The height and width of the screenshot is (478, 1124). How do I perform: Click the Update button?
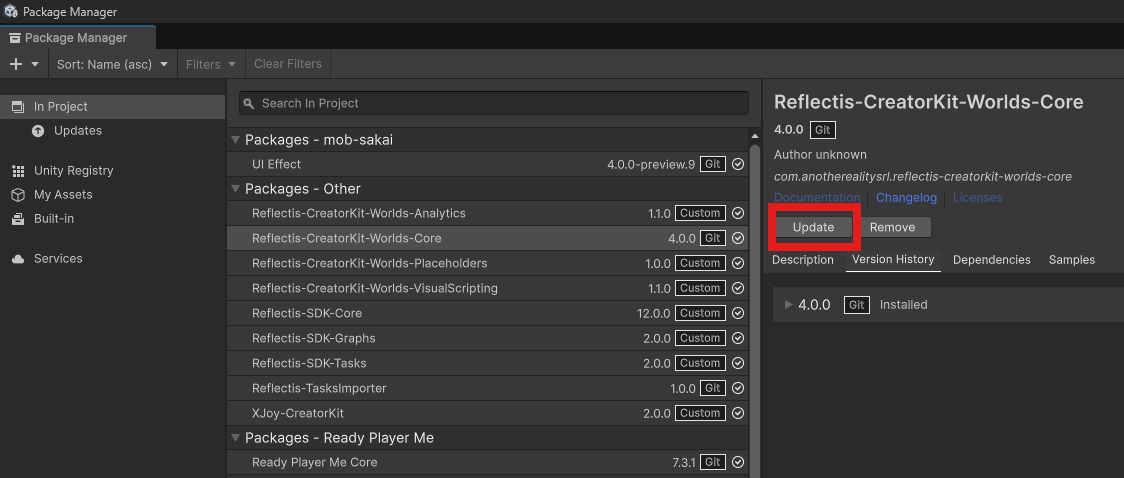pyautogui.click(x=813, y=227)
